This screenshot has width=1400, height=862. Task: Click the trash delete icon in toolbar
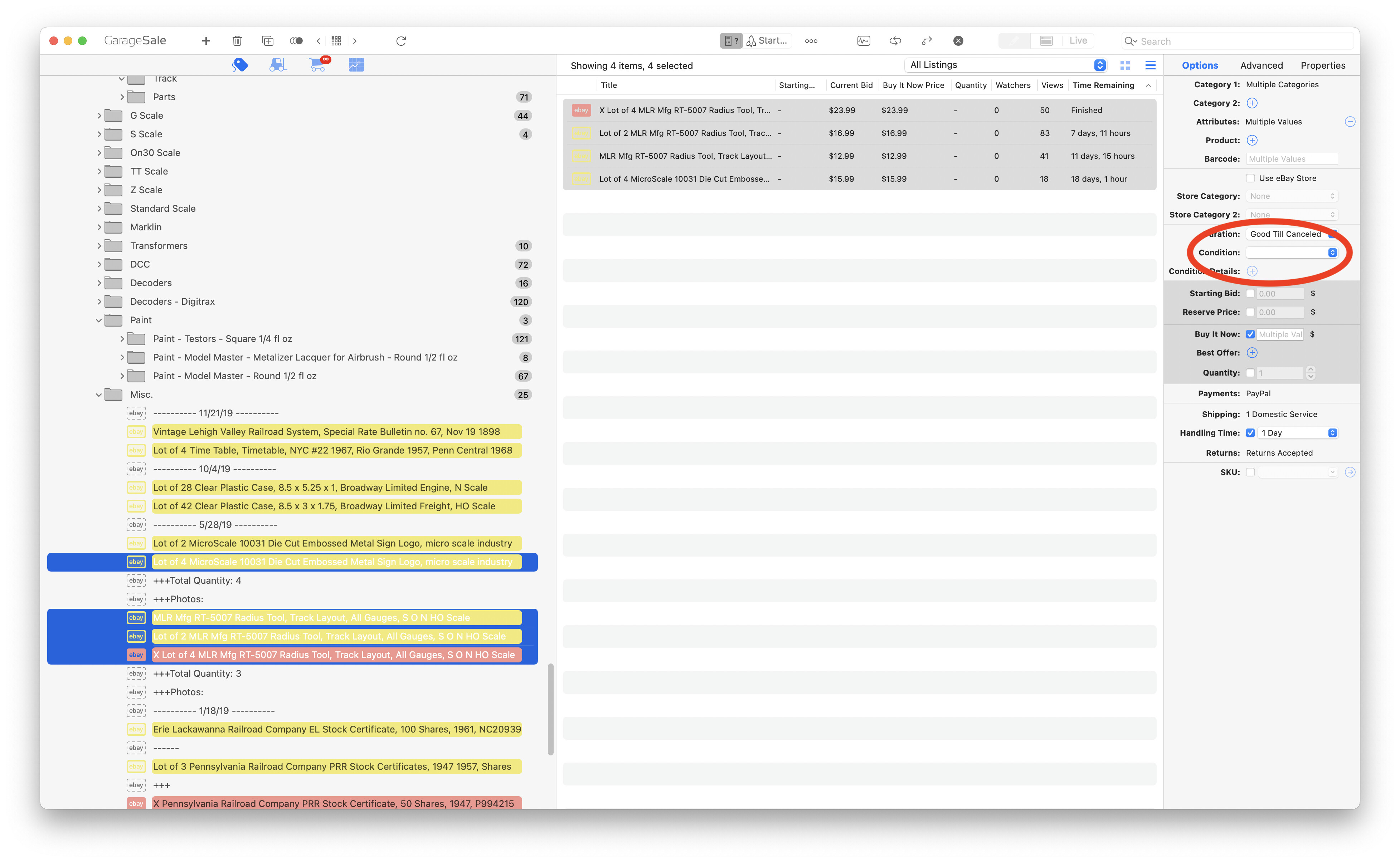click(x=237, y=40)
